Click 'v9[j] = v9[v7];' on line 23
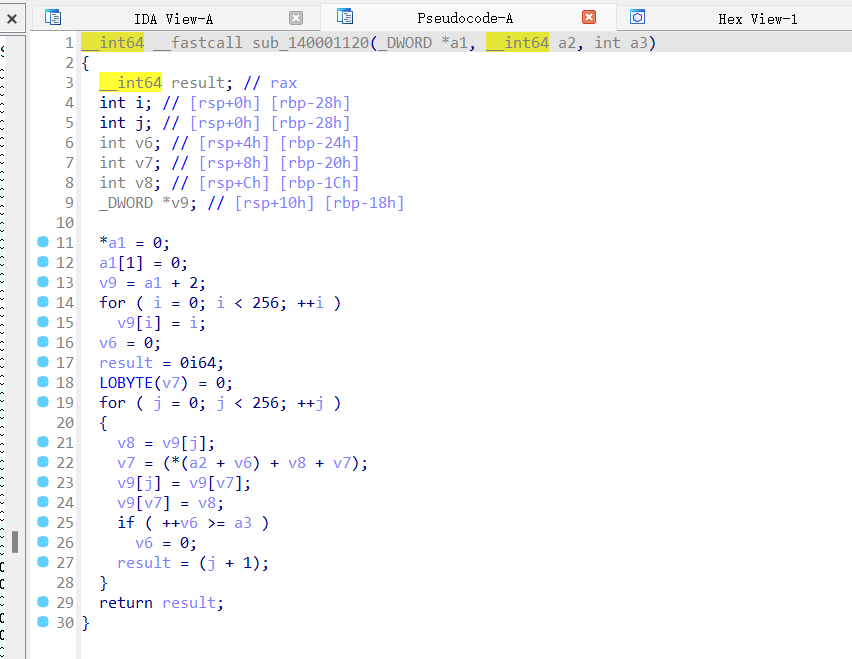This screenshot has height=659, width=852. pos(184,483)
